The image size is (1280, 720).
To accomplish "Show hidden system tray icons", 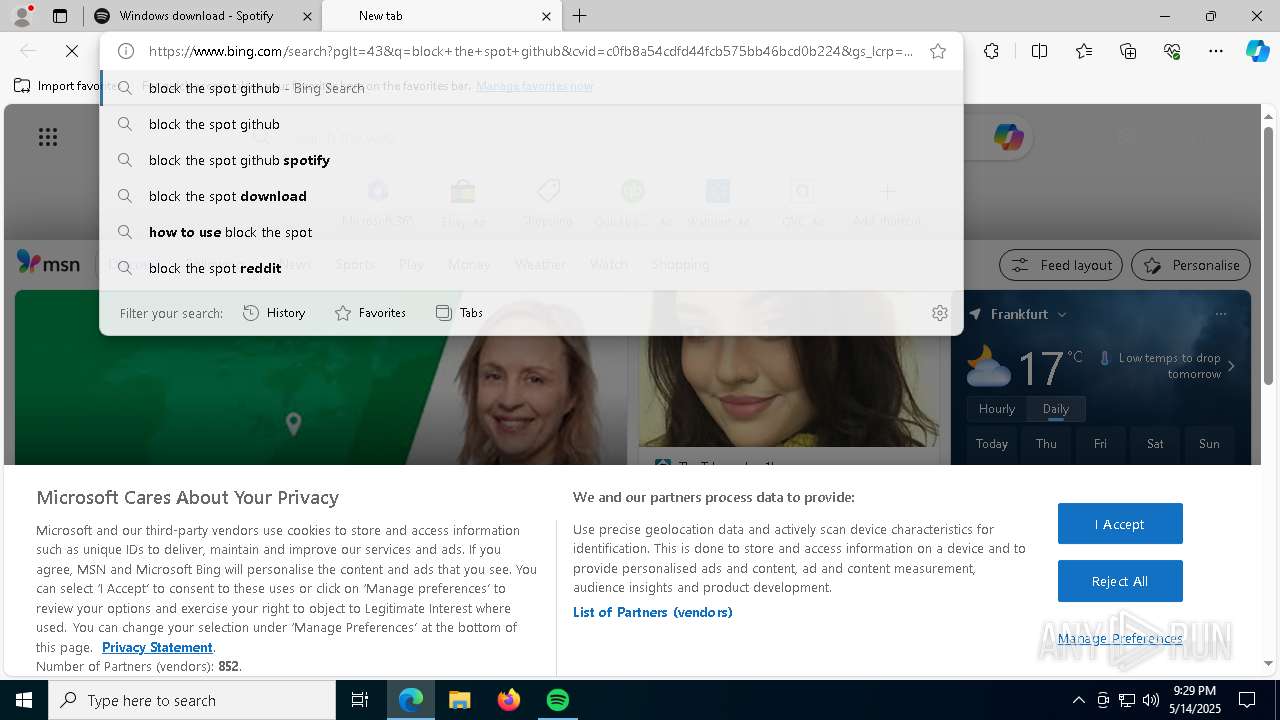I will coord(1078,700).
